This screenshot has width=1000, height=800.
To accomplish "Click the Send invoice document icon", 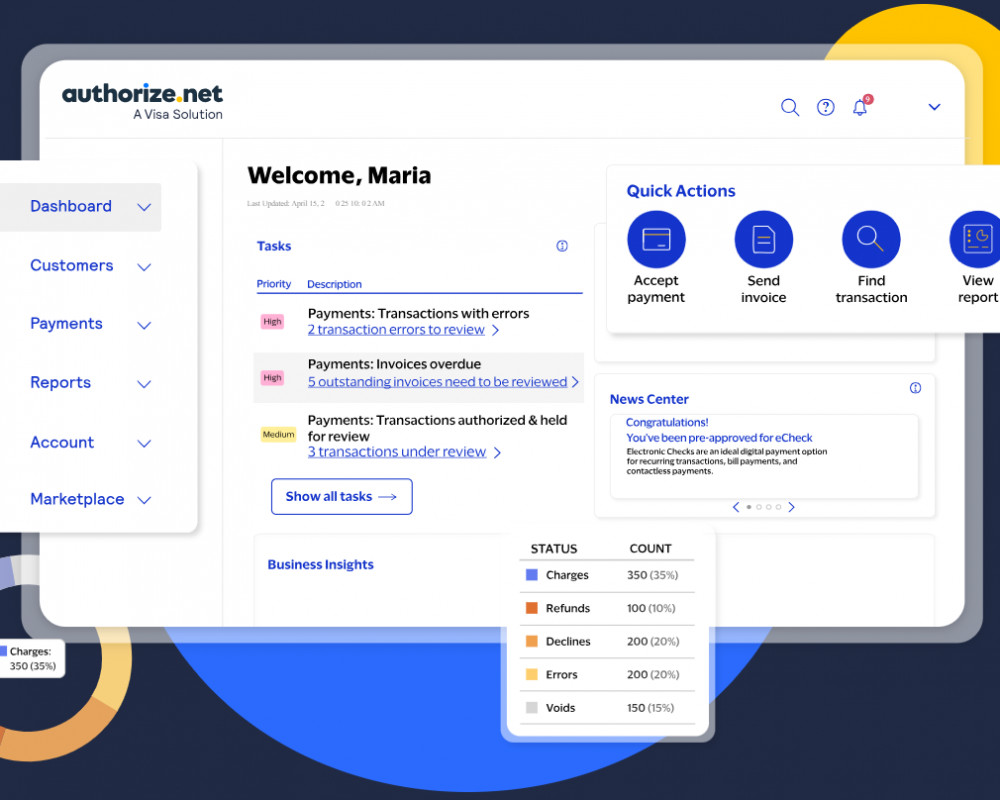I will click(763, 239).
